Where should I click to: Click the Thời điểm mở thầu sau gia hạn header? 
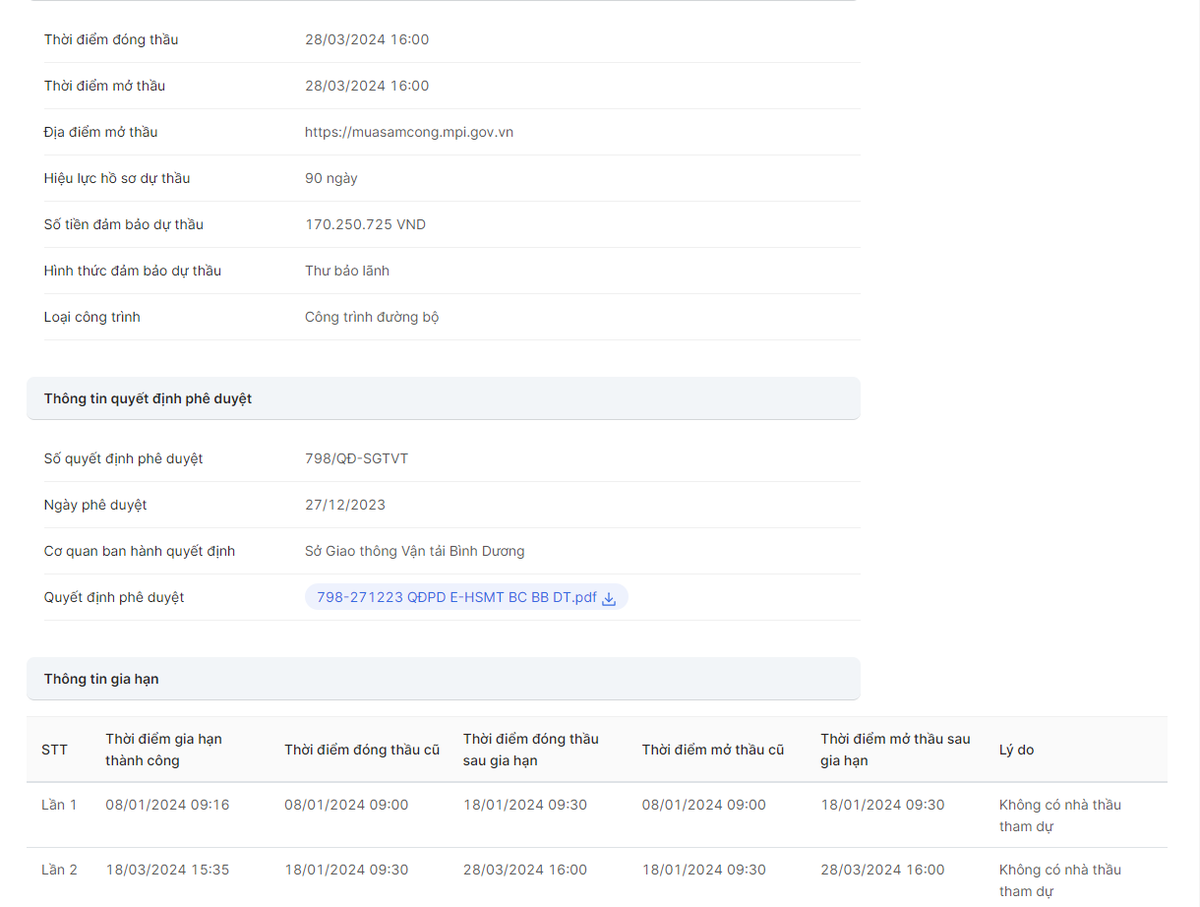[895, 750]
